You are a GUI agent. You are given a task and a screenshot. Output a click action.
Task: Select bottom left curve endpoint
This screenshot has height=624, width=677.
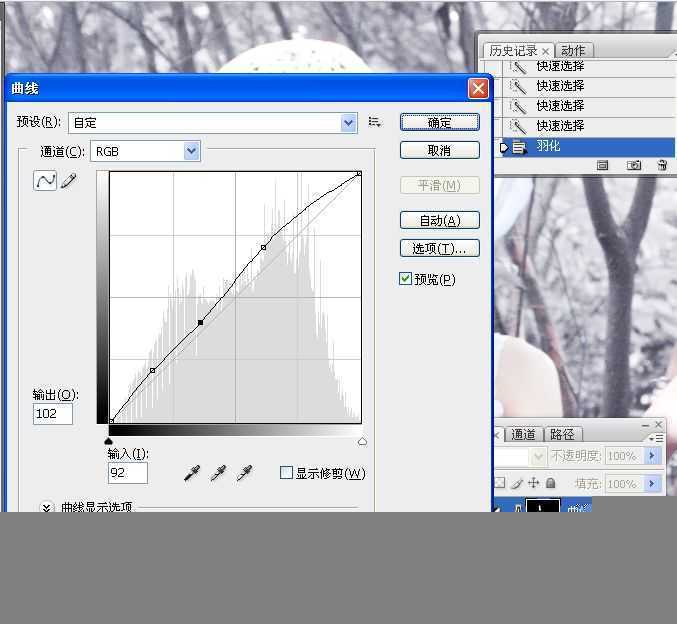(111, 421)
